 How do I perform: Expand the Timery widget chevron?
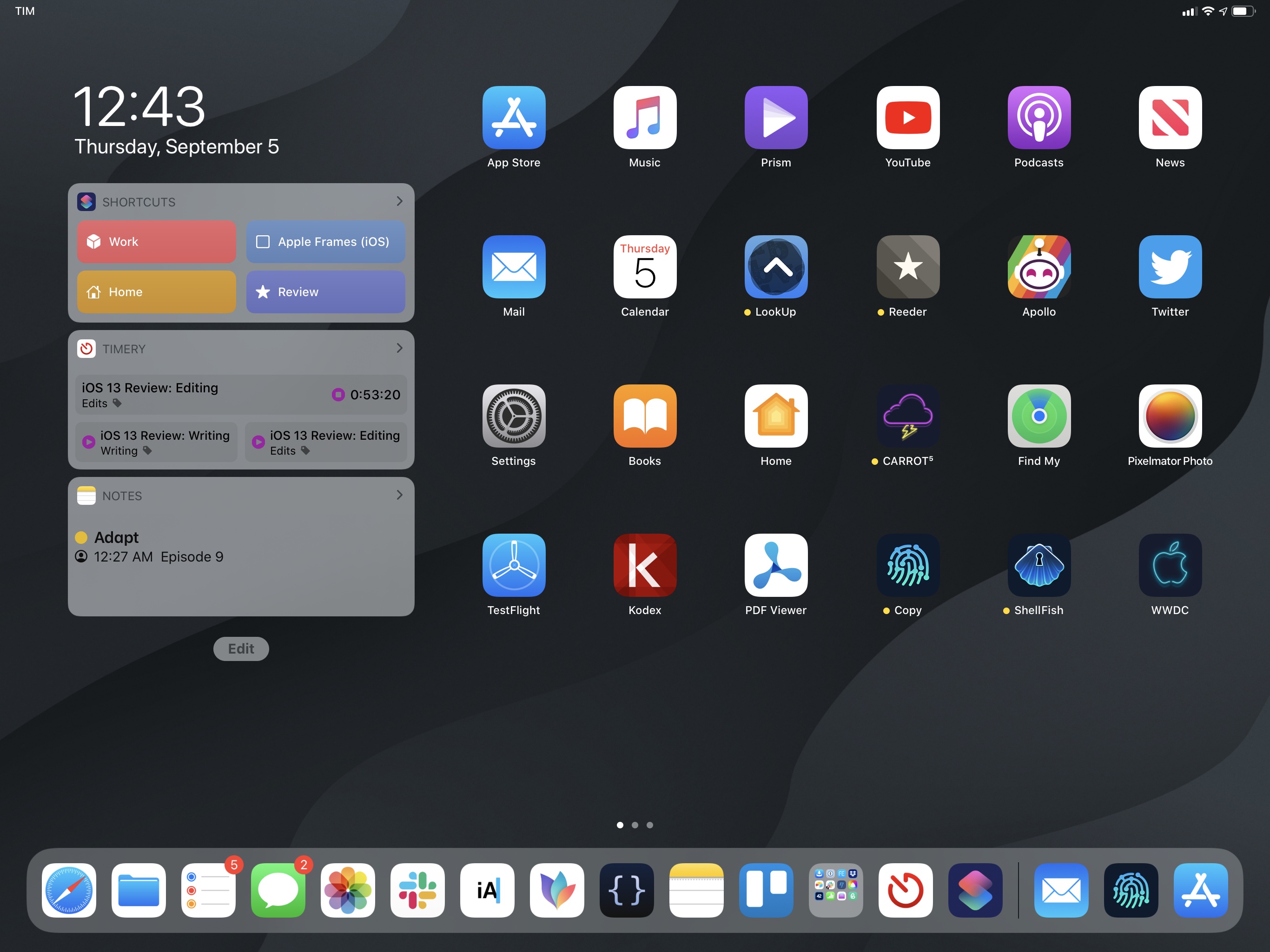[399, 348]
